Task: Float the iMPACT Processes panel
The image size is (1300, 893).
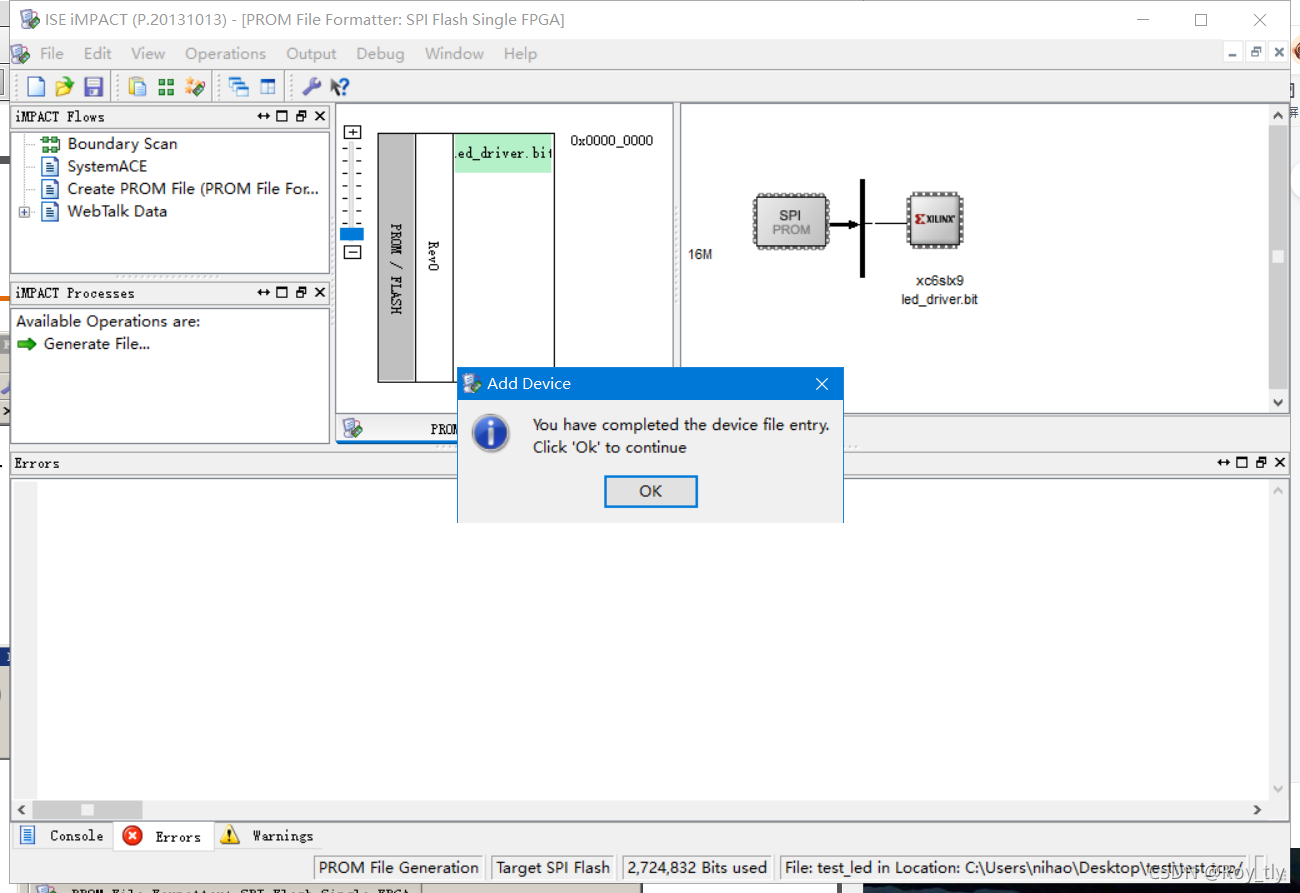Action: pos(301,292)
